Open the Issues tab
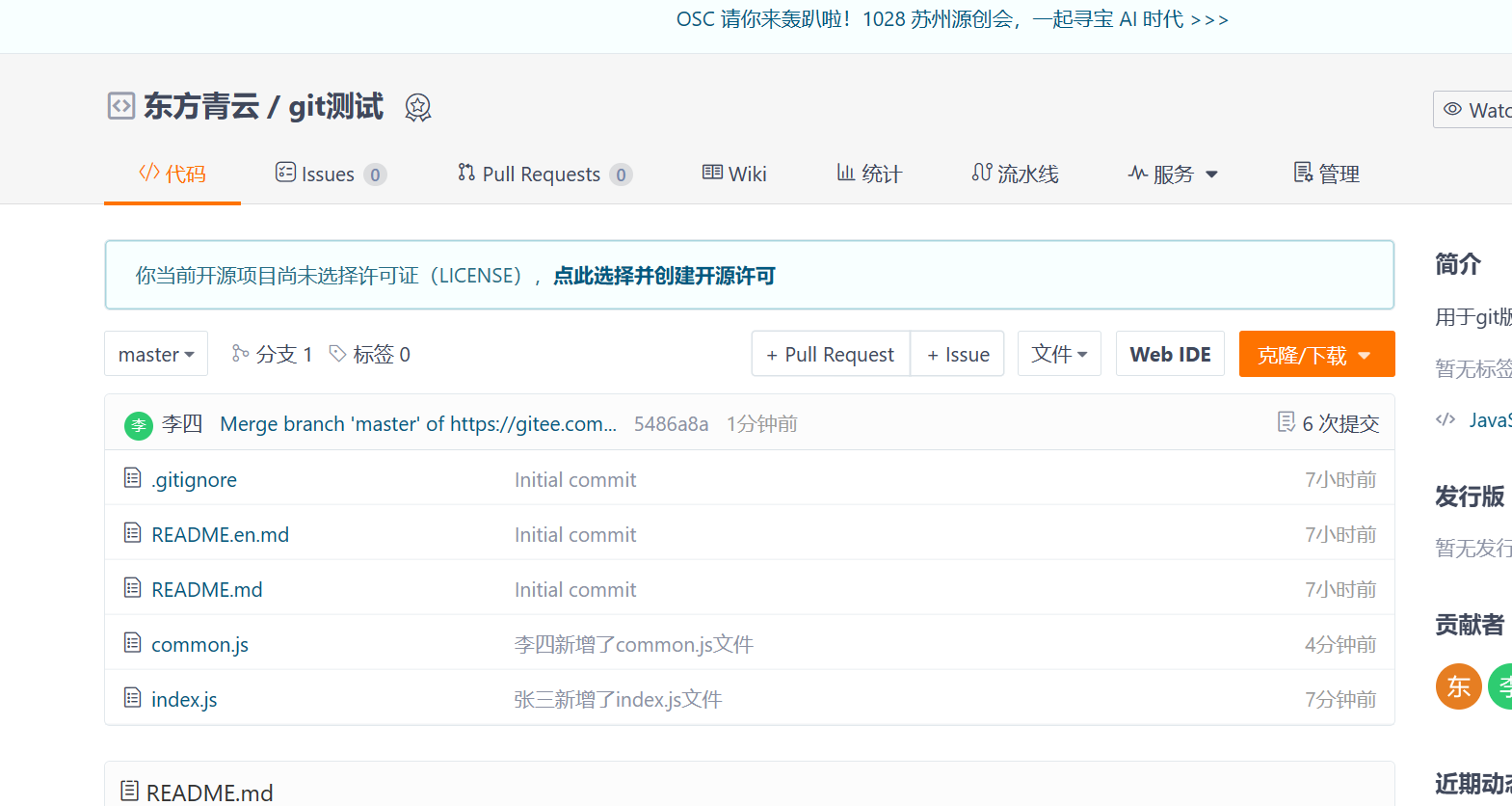The height and width of the screenshot is (806, 1512). click(x=331, y=174)
